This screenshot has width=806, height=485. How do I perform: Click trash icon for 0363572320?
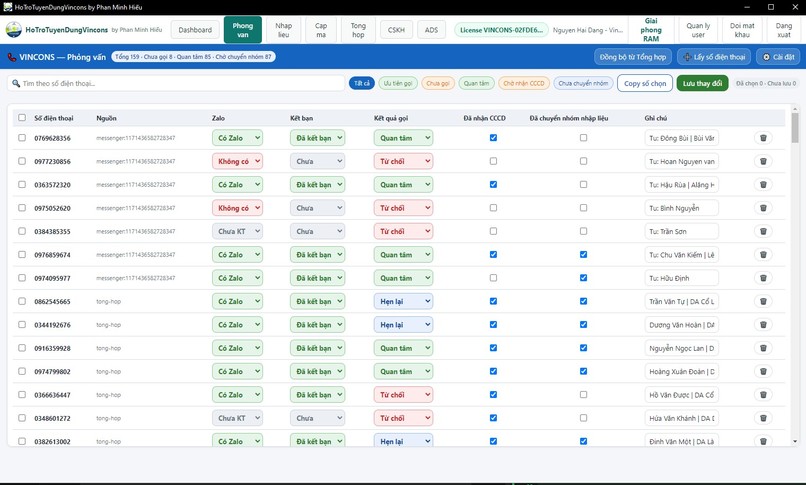pyautogui.click(x=763, y=184)
